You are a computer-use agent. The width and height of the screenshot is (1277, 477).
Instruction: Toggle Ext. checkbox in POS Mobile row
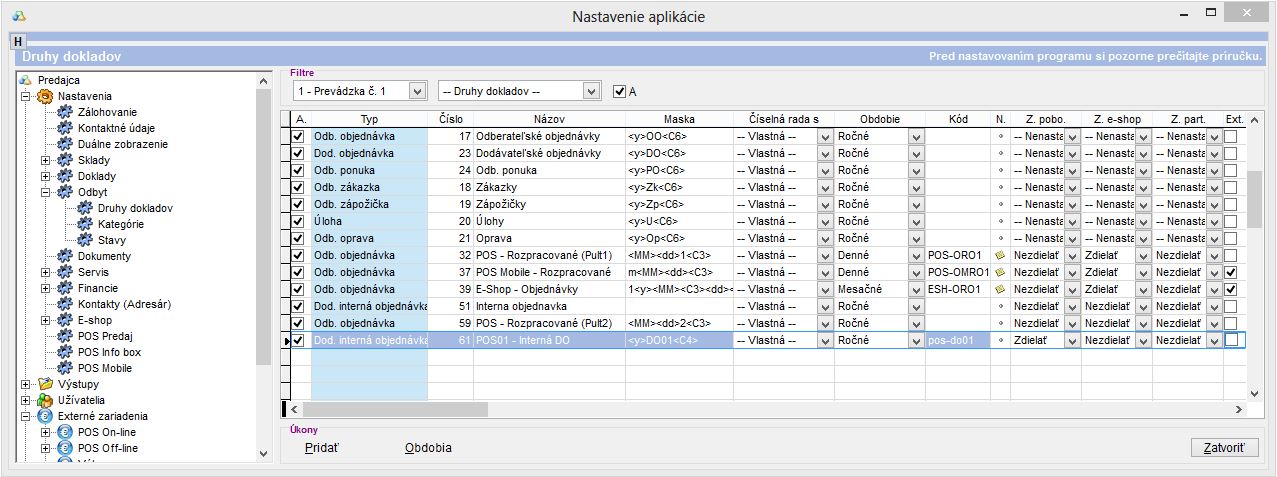coord(1231,272)
